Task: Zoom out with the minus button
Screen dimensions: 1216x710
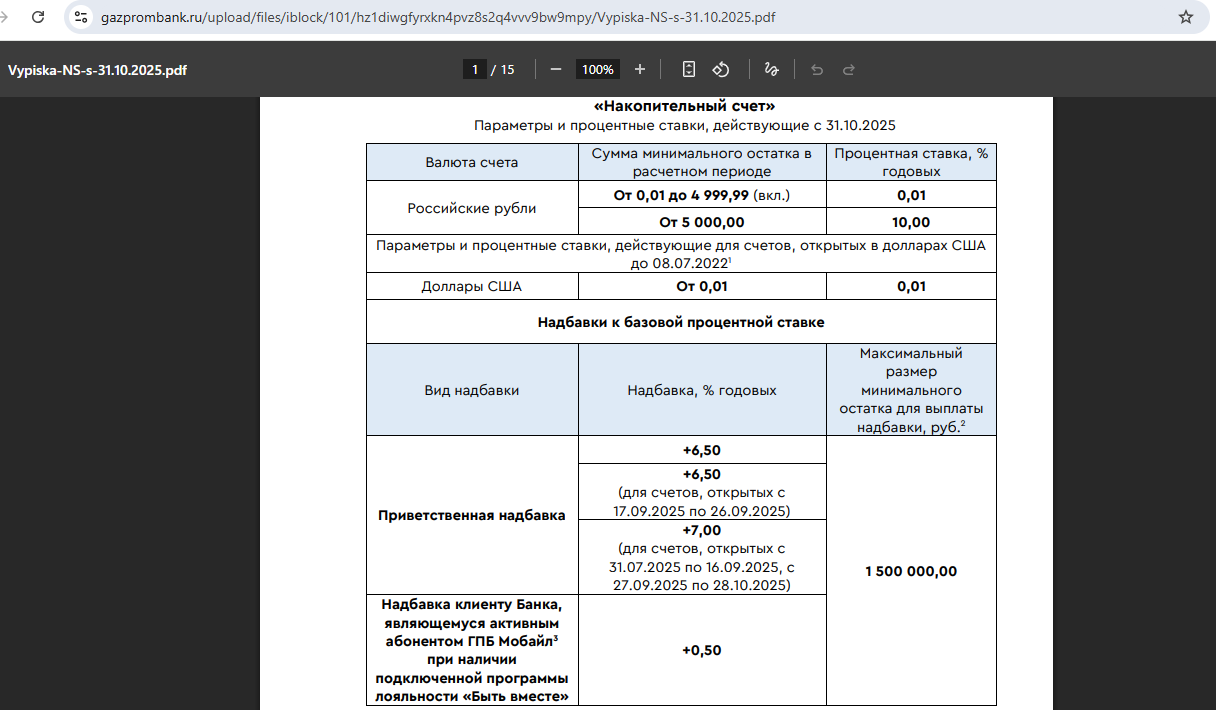Action: coord(556,69)
